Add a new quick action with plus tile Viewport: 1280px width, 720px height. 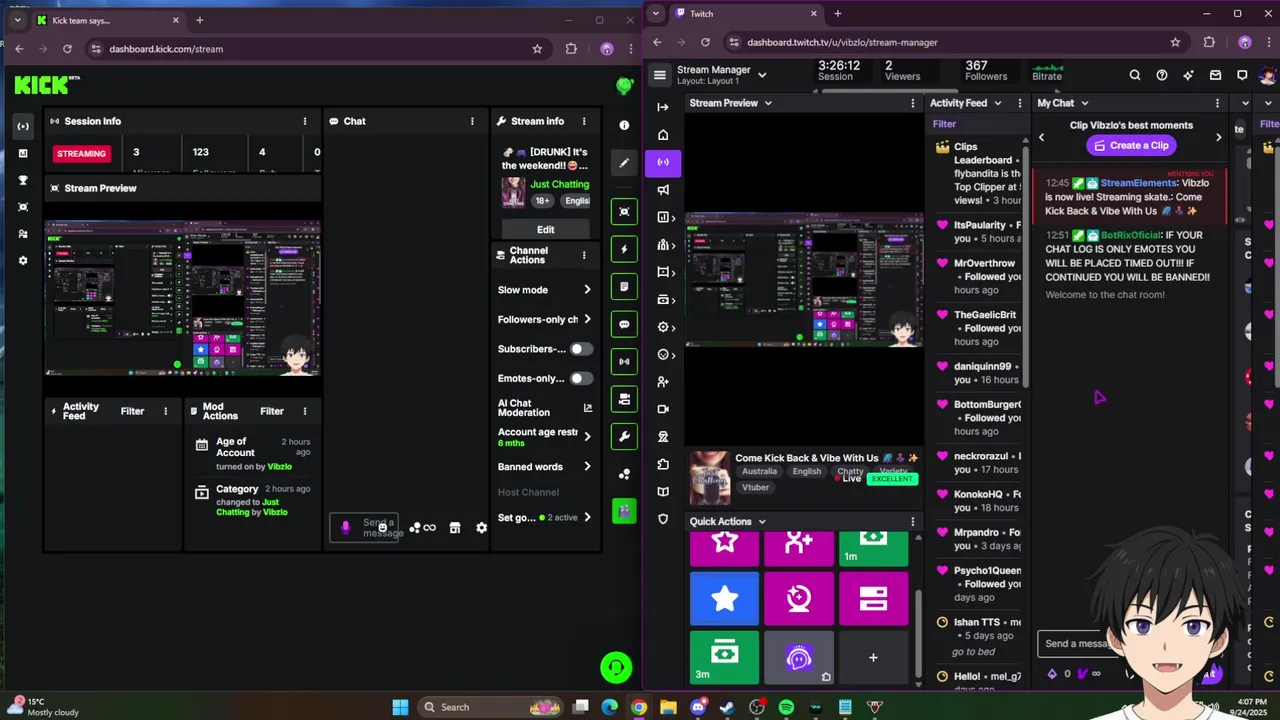[x=873, y=657]
